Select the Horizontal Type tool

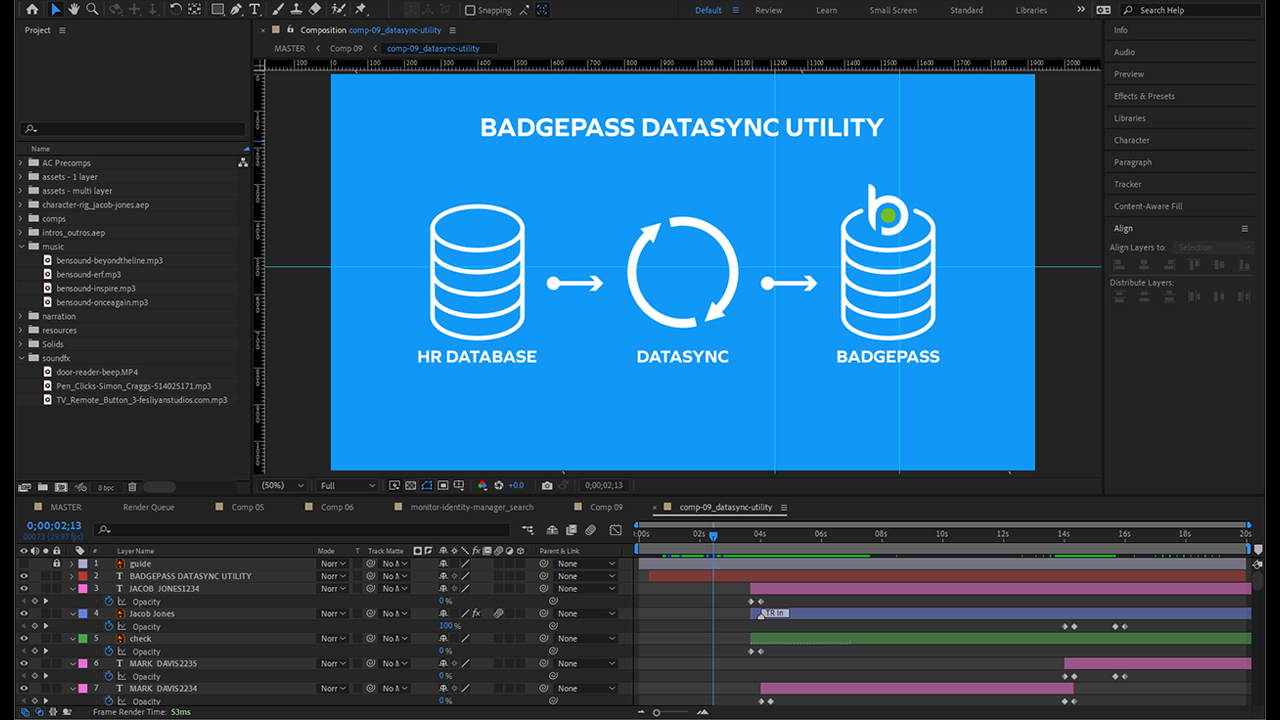pyautogui.click(x=255, y=9)
